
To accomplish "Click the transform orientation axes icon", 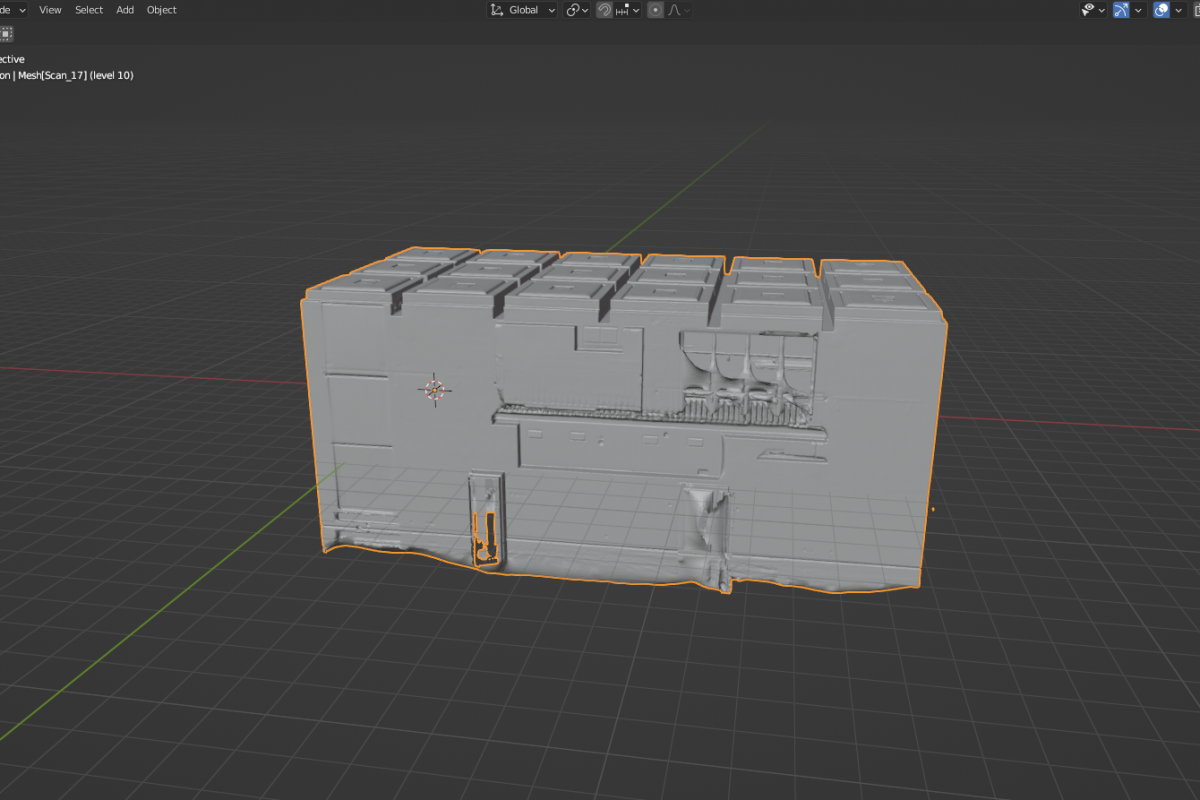I will click(497, 10).
